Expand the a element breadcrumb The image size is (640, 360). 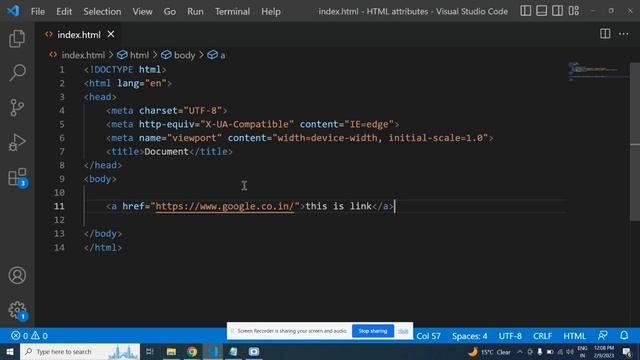tap(216, 55)
